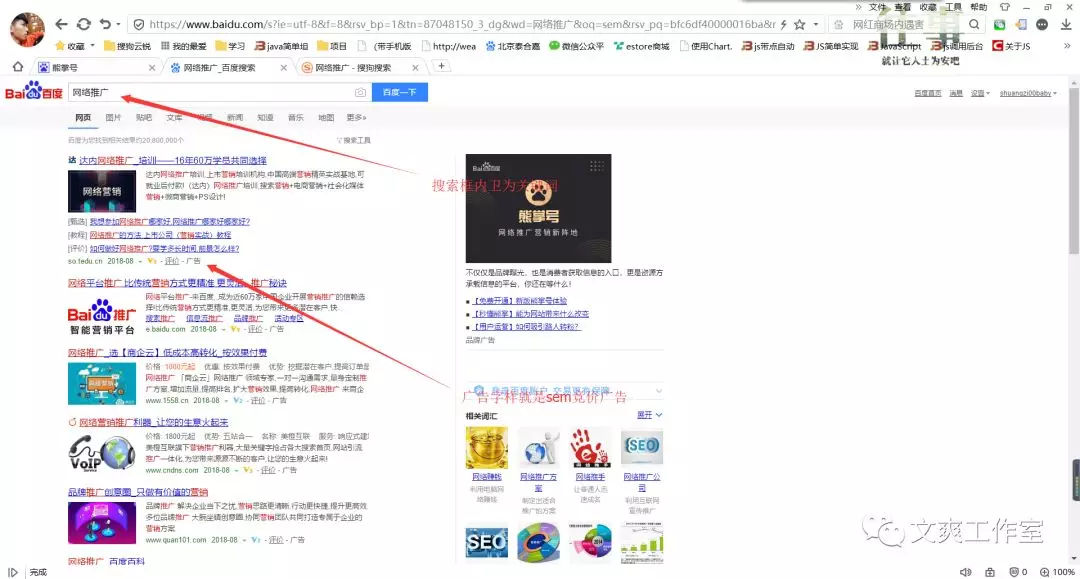
Task: Bookmark this page with the star icon
Action: point(800,25)
